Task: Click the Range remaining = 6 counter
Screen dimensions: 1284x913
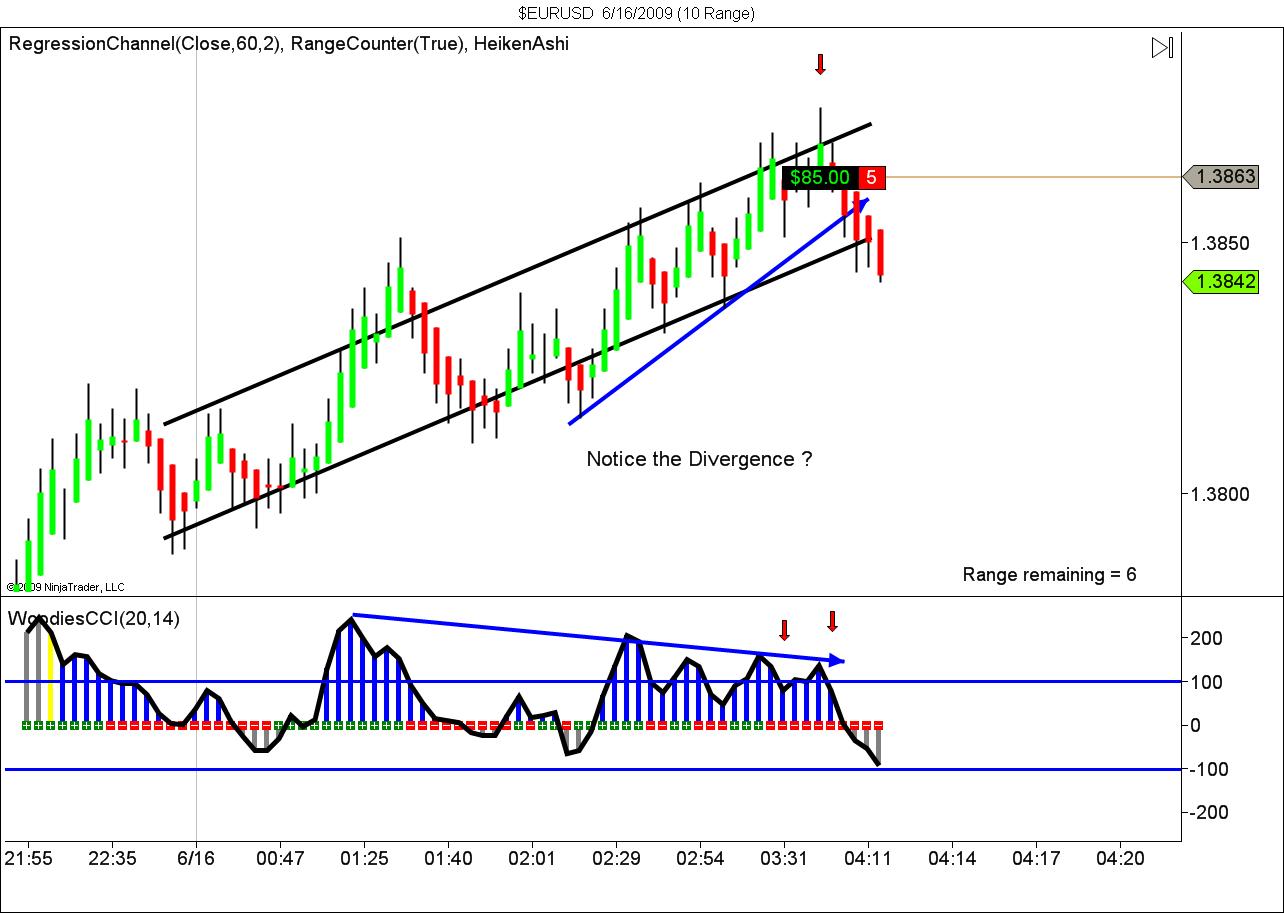Action: click(x=1049, y=575)
